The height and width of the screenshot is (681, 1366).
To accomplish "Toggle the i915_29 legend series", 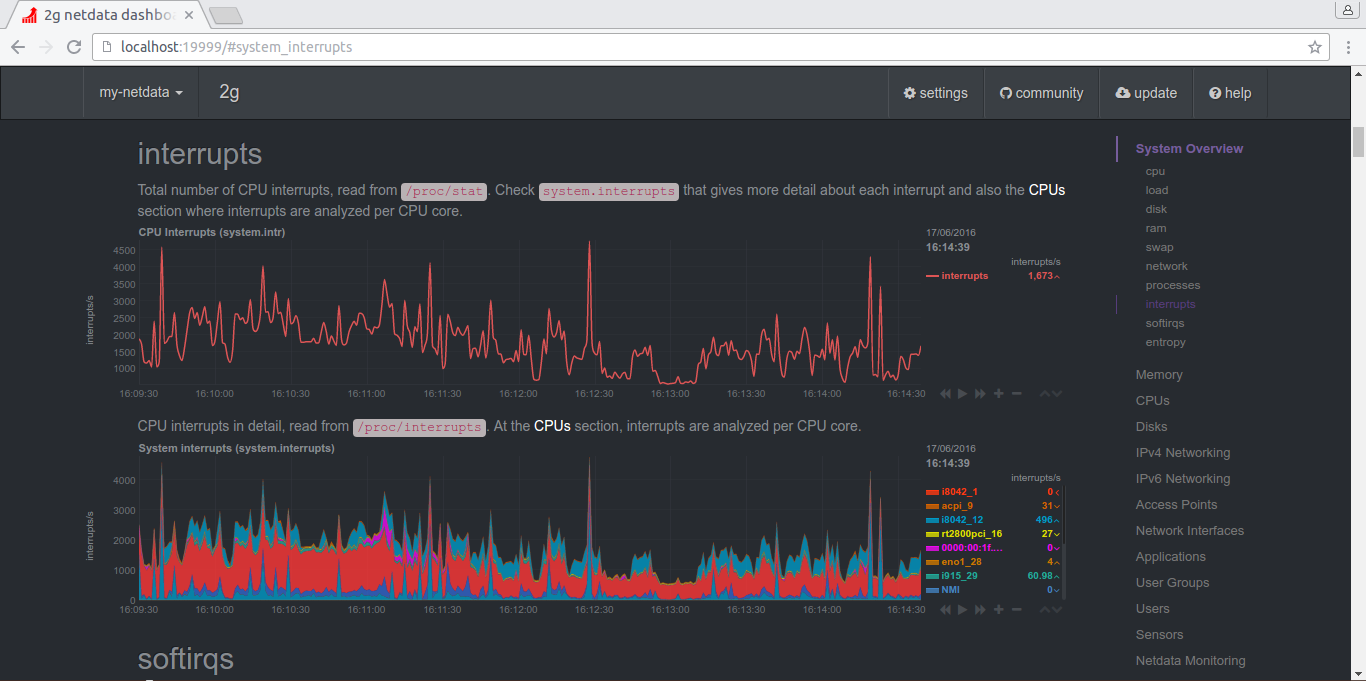I will [951, 576].
